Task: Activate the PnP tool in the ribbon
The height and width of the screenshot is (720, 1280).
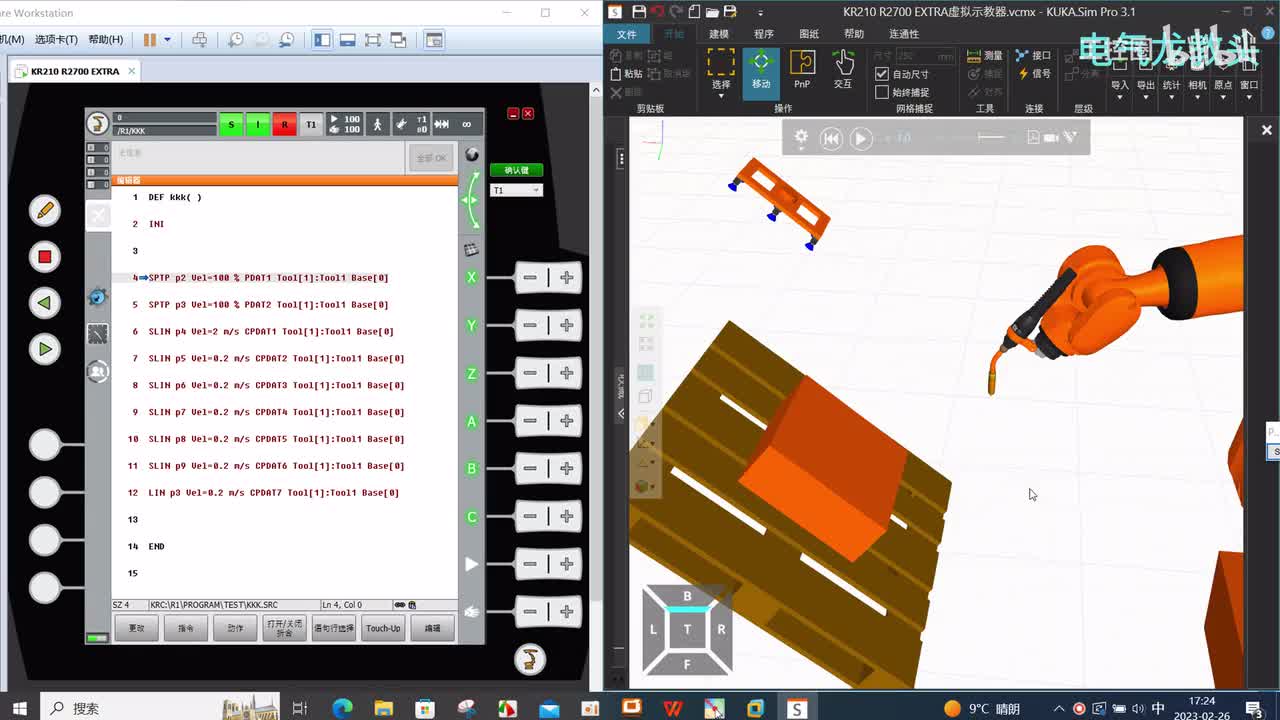Action: (802, 69)
